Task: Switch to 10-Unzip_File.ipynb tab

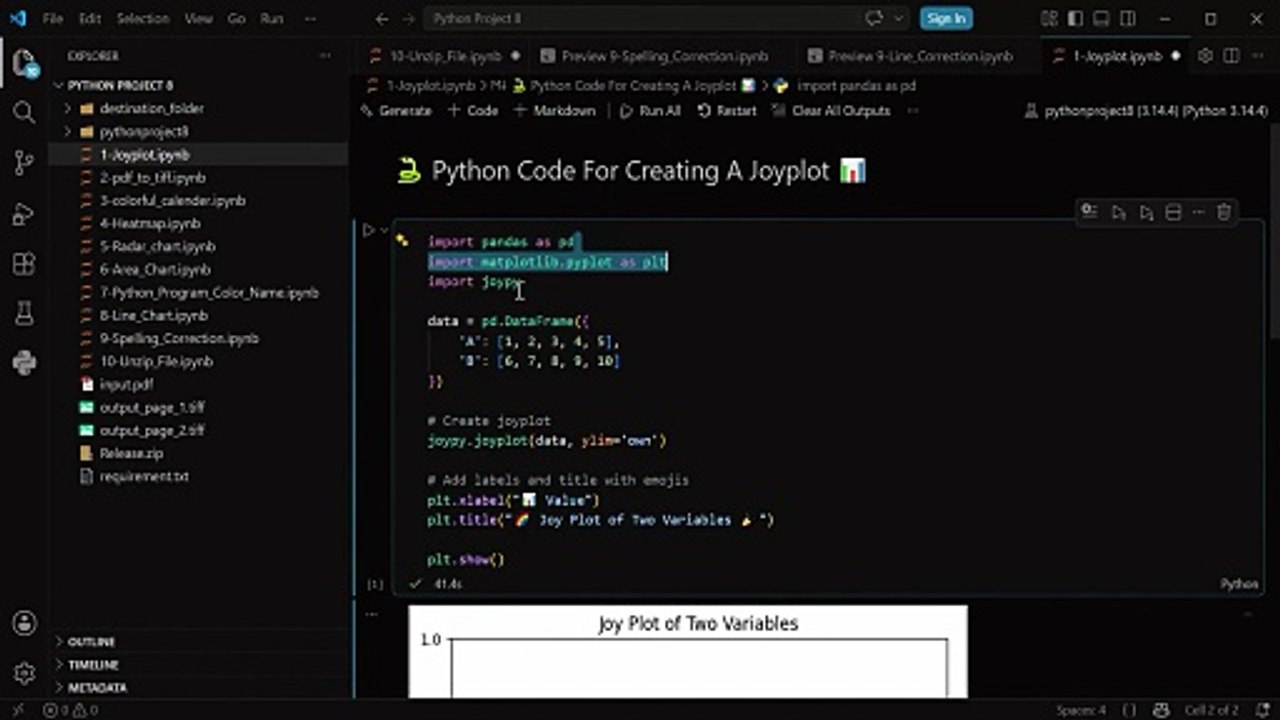Action: pyautogui.click(x=444, y=56)
